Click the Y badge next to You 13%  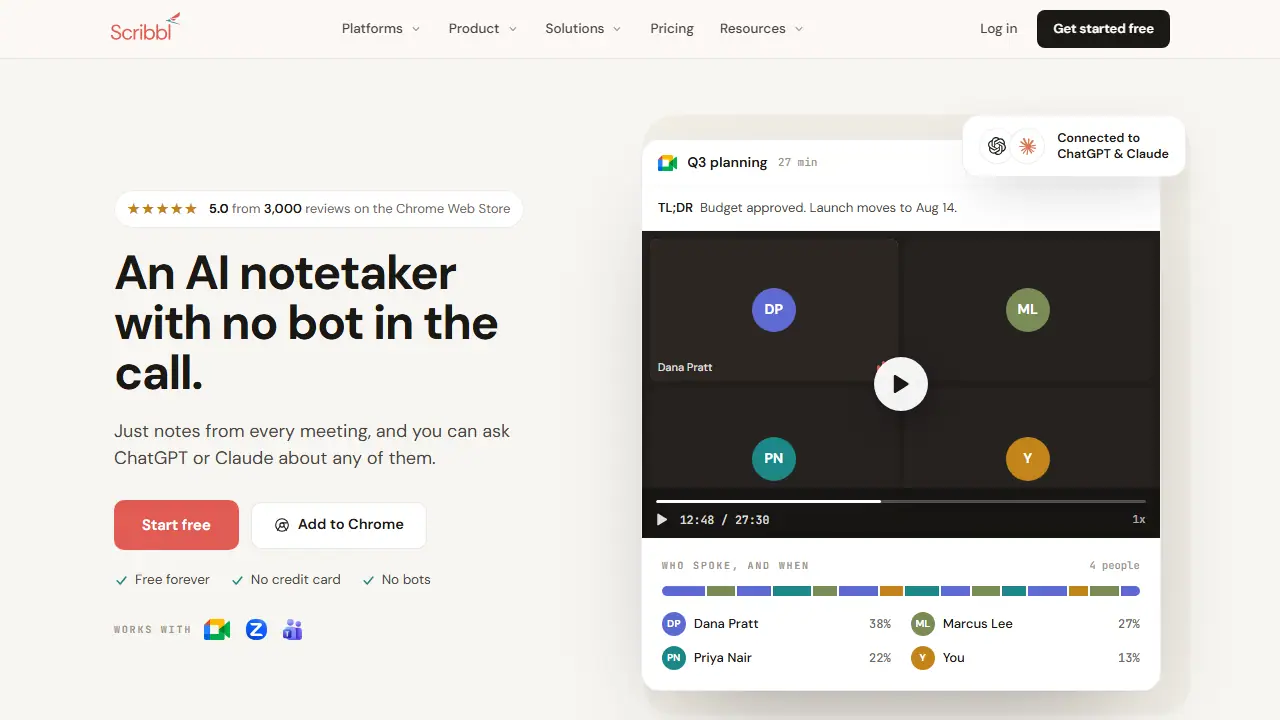923,658
